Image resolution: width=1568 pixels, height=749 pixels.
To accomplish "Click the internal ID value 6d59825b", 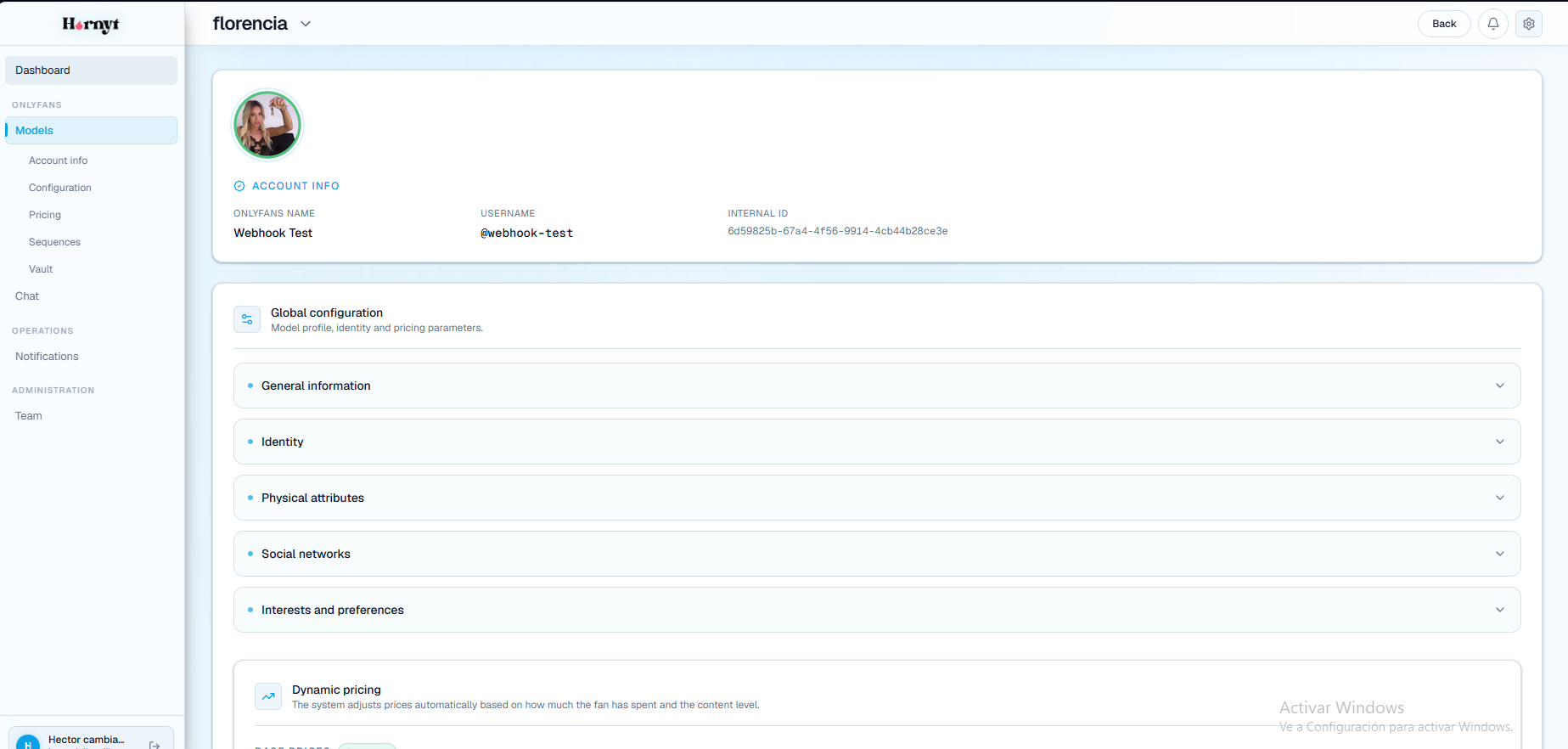I will point(838,231).
